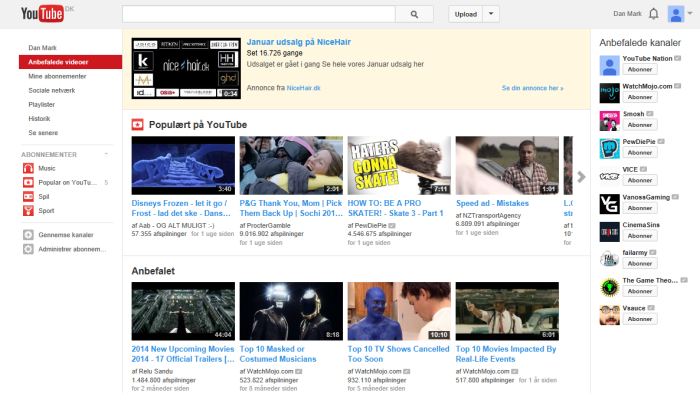Open YouTube Nation channel avatar
This screenshot has width=700, height=393.
(x=609, y=66)
